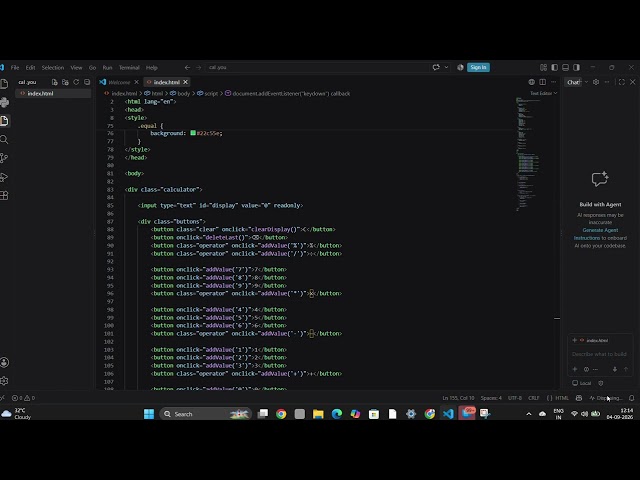Click New Folder icon in explorer header
Screen dimensions: 640x480
pos(65,82)
